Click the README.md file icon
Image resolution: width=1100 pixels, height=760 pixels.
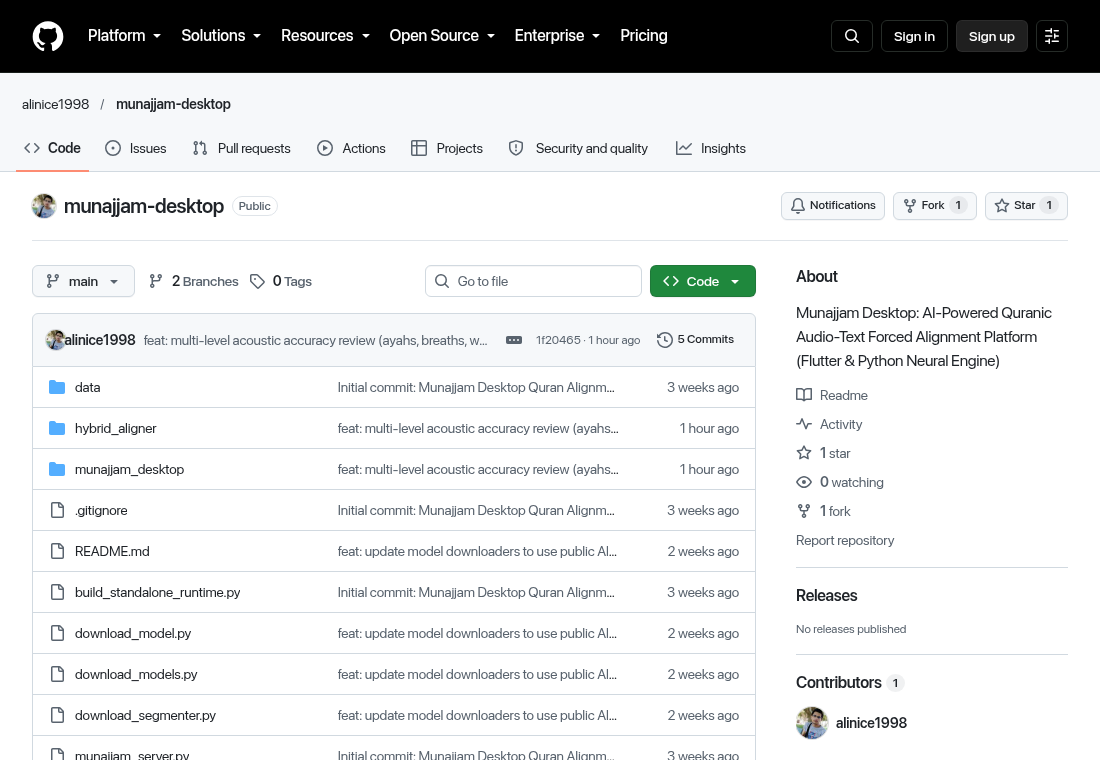click(58, 552)
